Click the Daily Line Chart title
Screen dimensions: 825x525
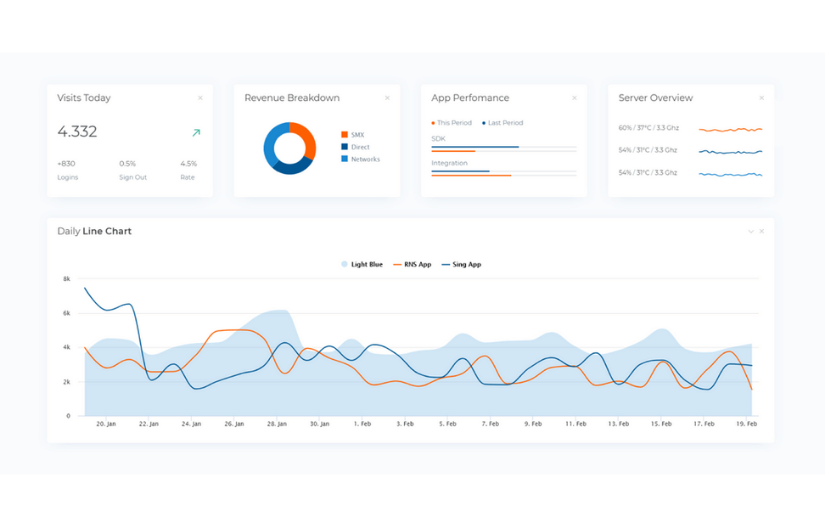click(94, 231)
